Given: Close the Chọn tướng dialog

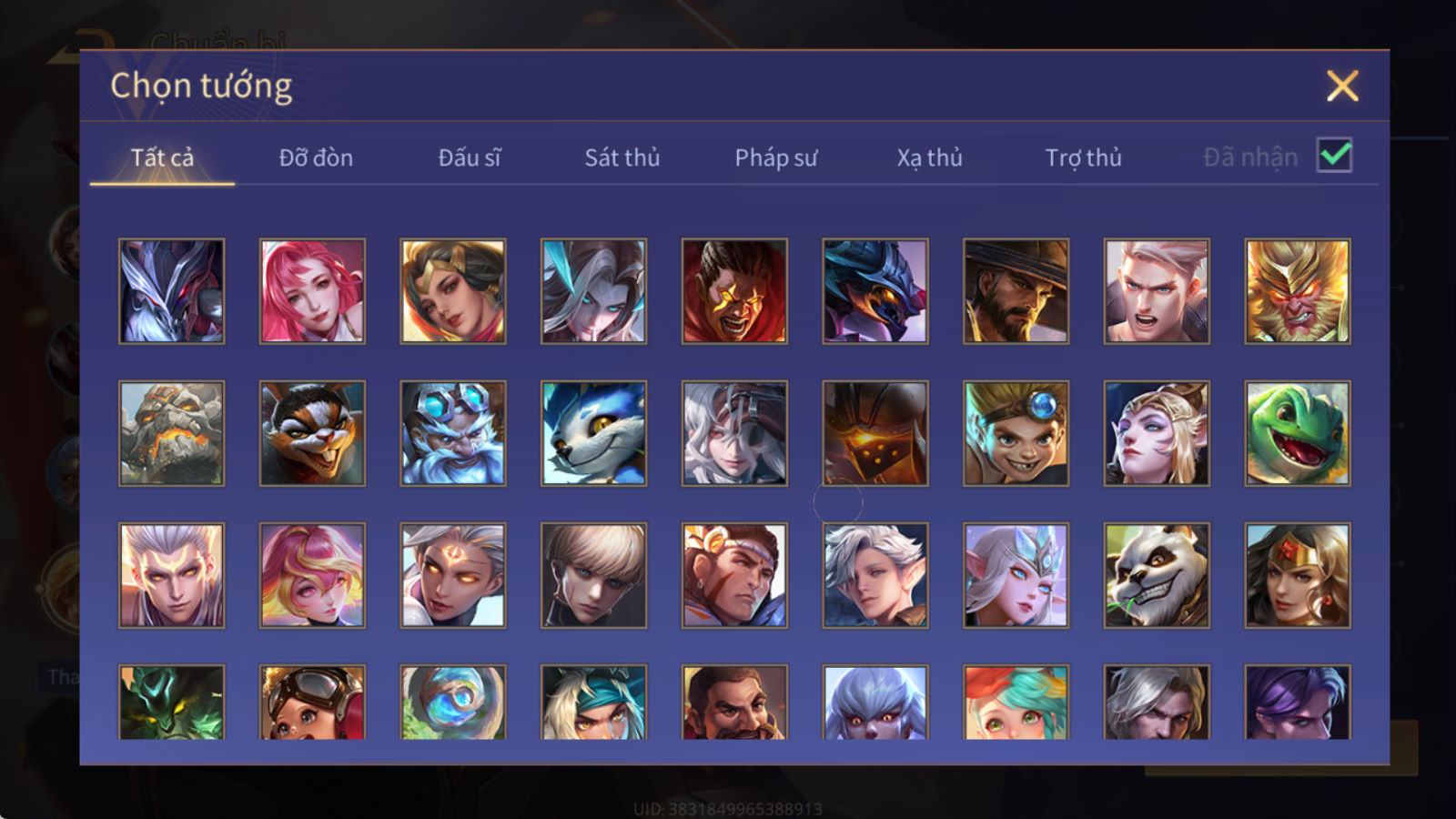Looking at the screenshot, I should [x=1342, y=86].
